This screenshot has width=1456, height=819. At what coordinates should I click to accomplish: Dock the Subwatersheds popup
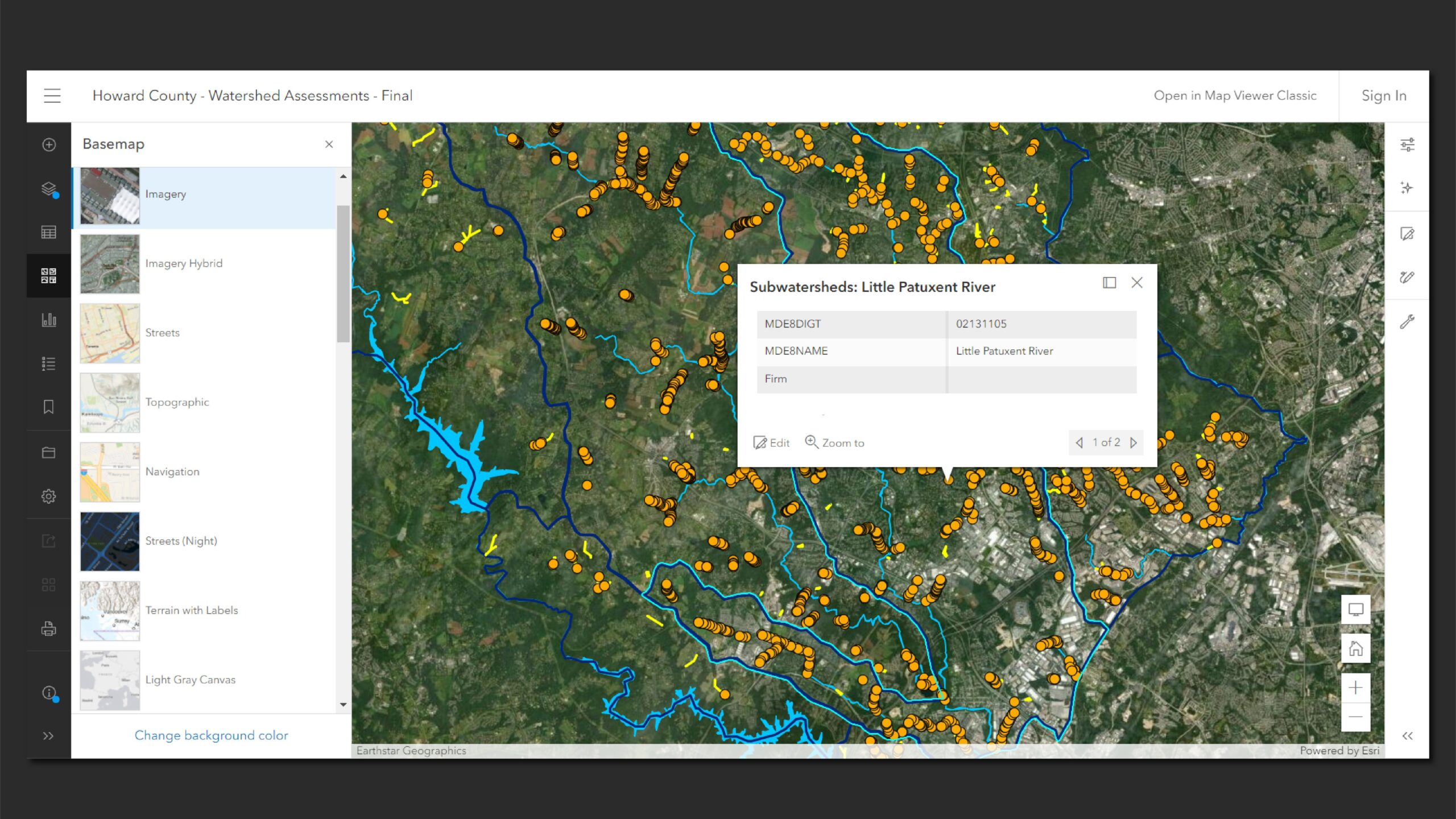tap(1109, 283)
